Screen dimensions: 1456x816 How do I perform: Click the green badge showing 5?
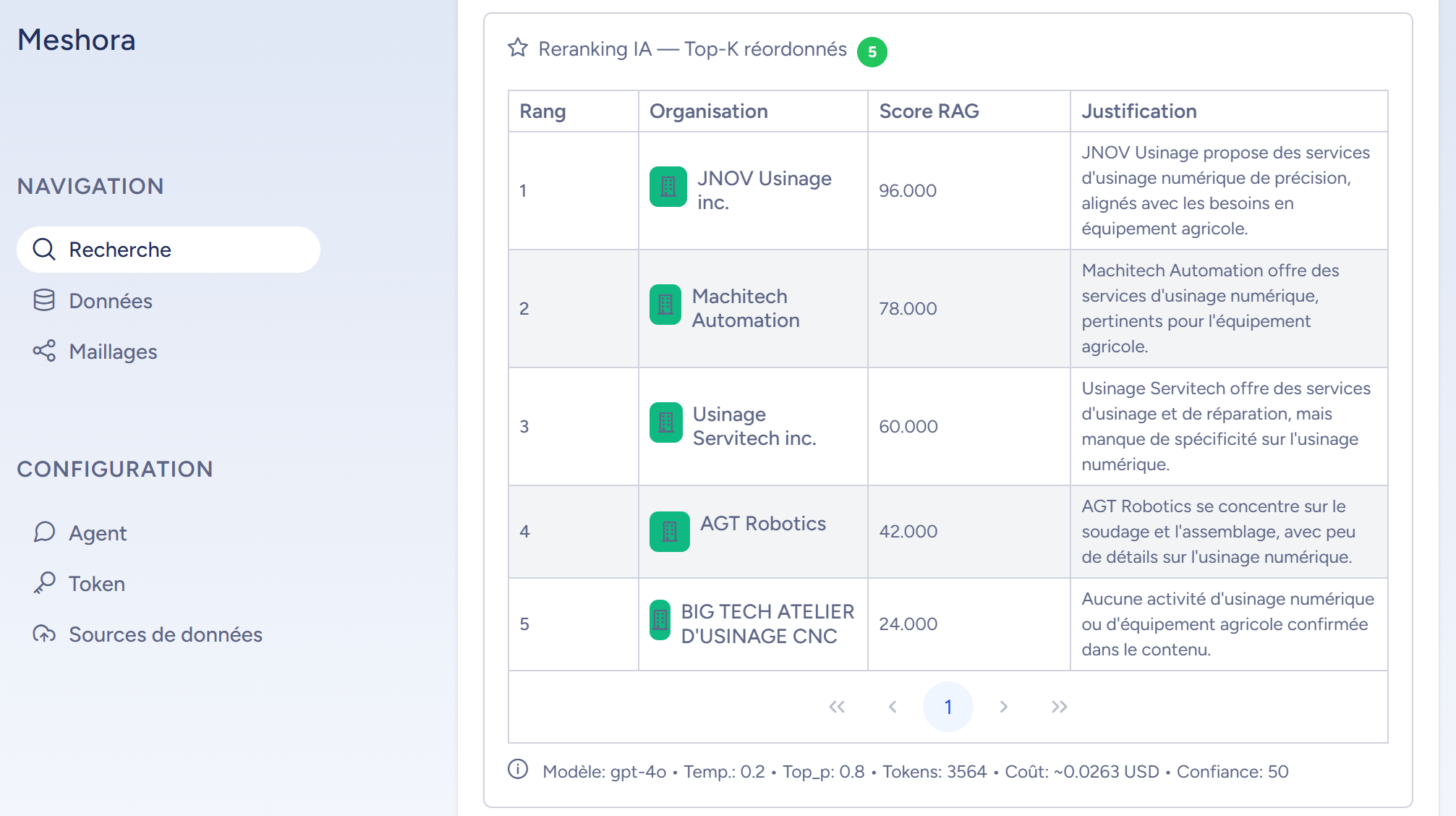pyautogui.click(x=872, y=52)
